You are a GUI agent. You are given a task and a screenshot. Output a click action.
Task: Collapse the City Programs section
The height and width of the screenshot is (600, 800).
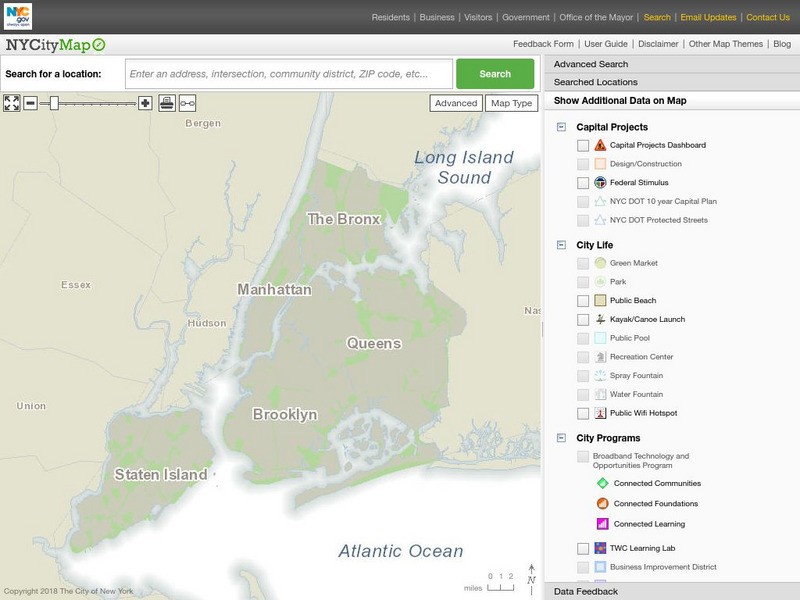[x=564, y=437]
